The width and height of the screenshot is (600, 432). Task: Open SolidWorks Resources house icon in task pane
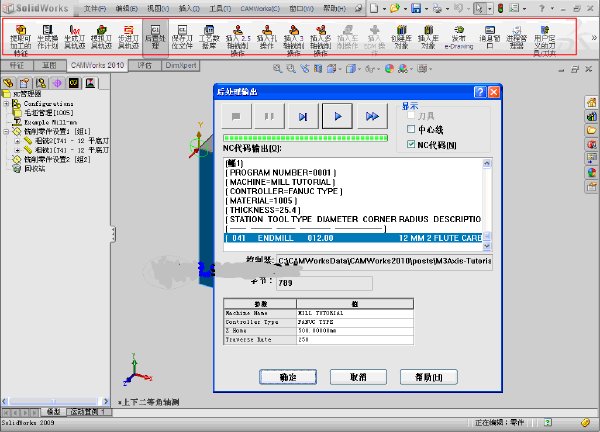coord(592,102)
